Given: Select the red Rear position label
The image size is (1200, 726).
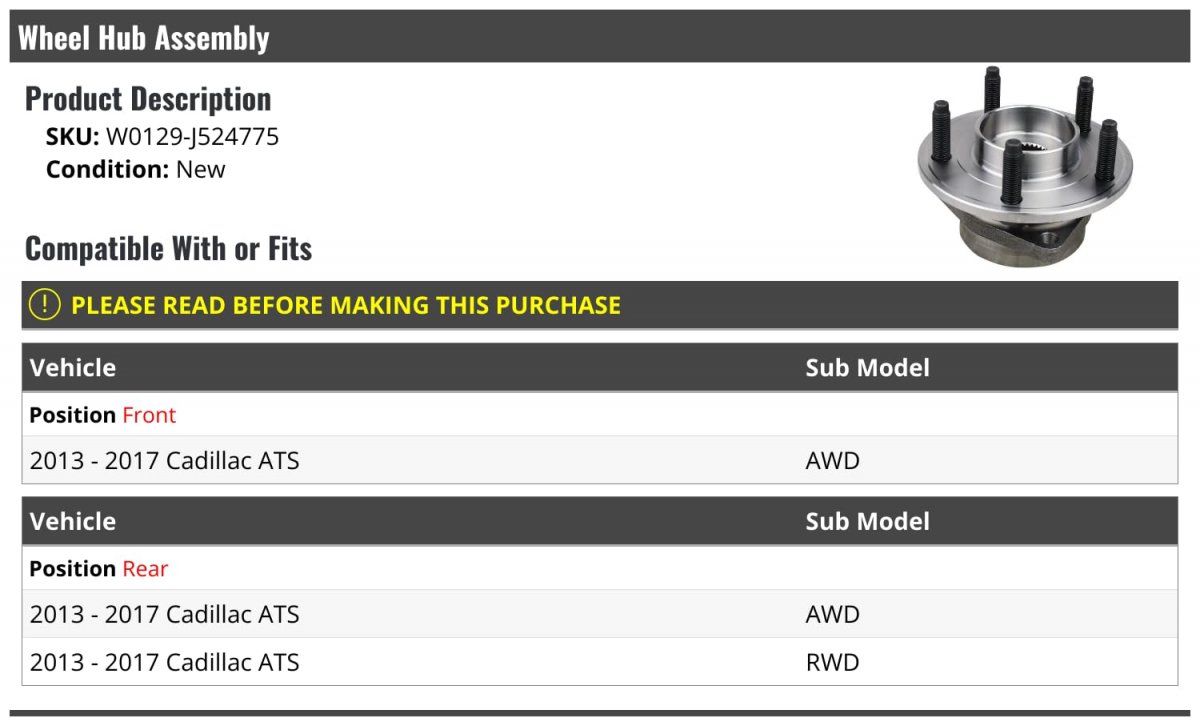Looking at the screenshot, I should click(x=145, y=568).
